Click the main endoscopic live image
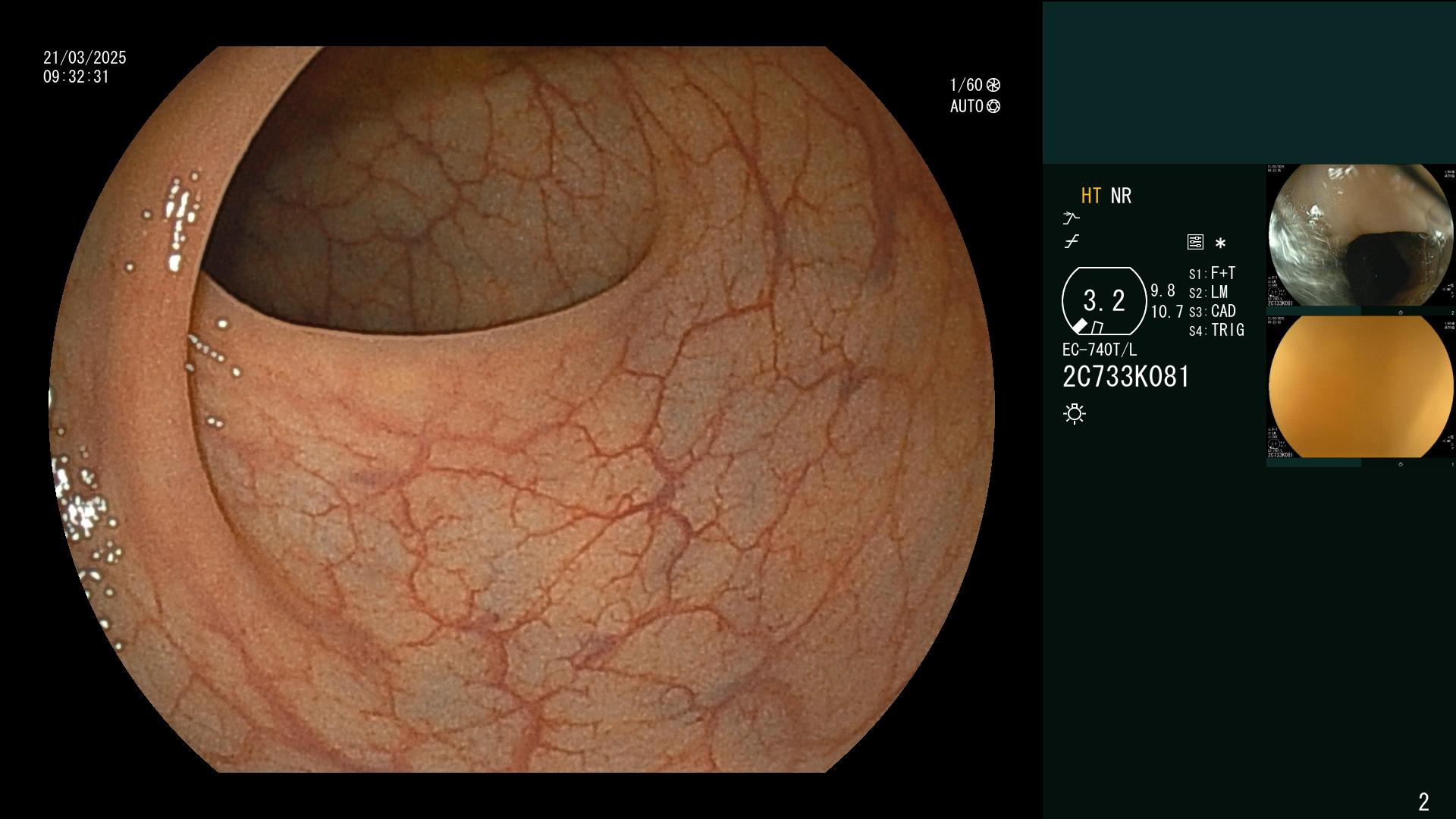The width and height of the screenshot is (1456, 819). [522, 409]
